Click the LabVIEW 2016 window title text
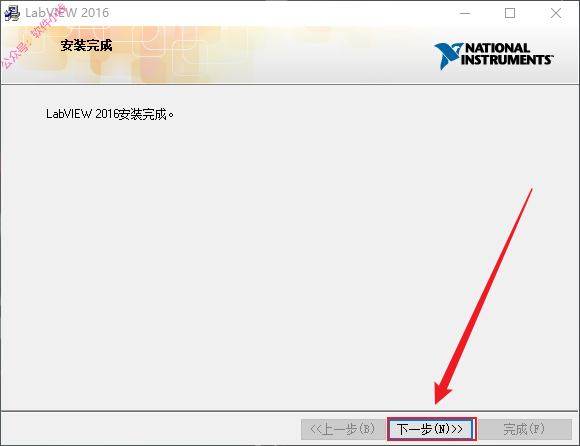Screen dimensions: 580x446 click(67, 13)
